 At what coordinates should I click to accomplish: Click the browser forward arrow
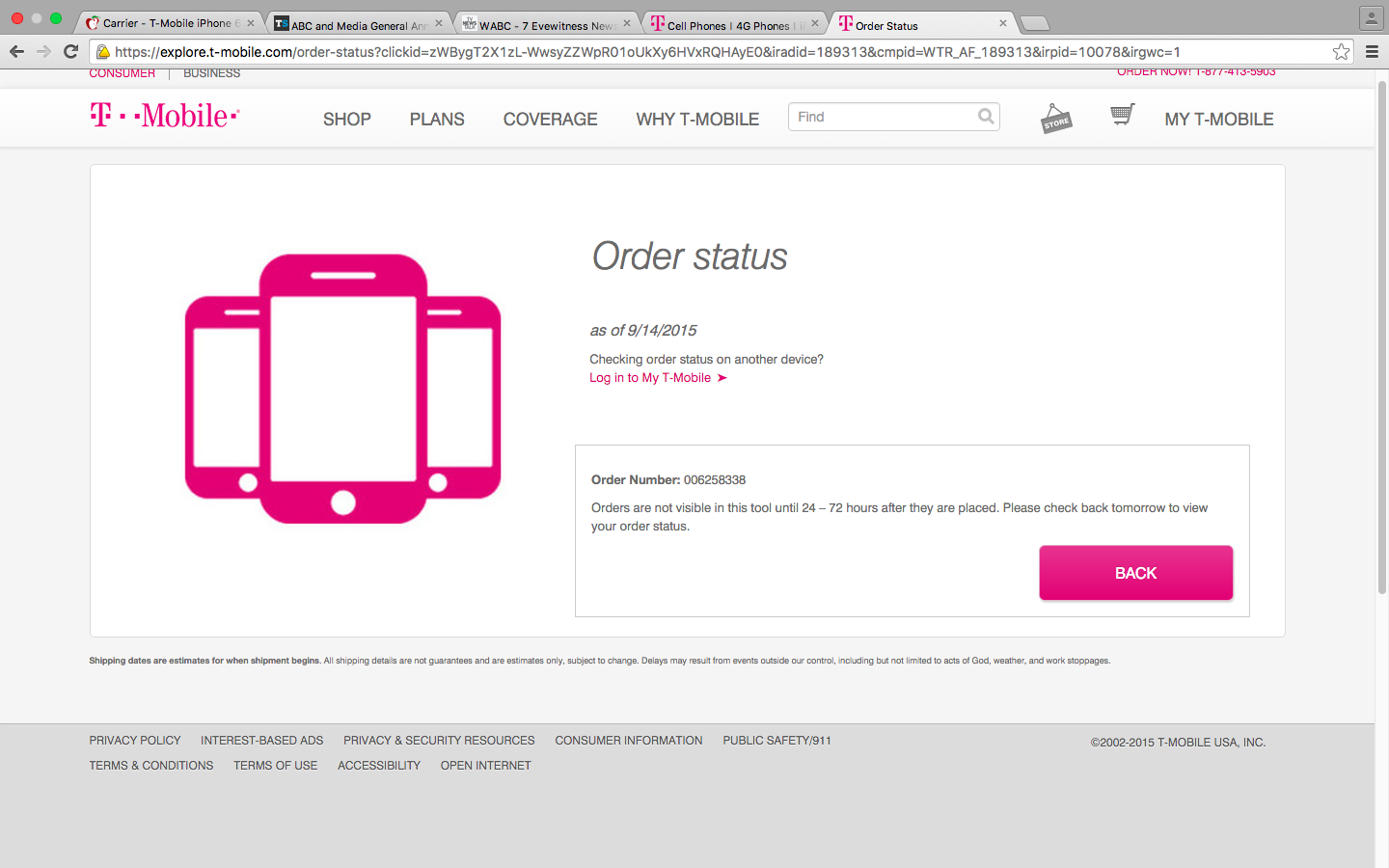tap(43, 52)
